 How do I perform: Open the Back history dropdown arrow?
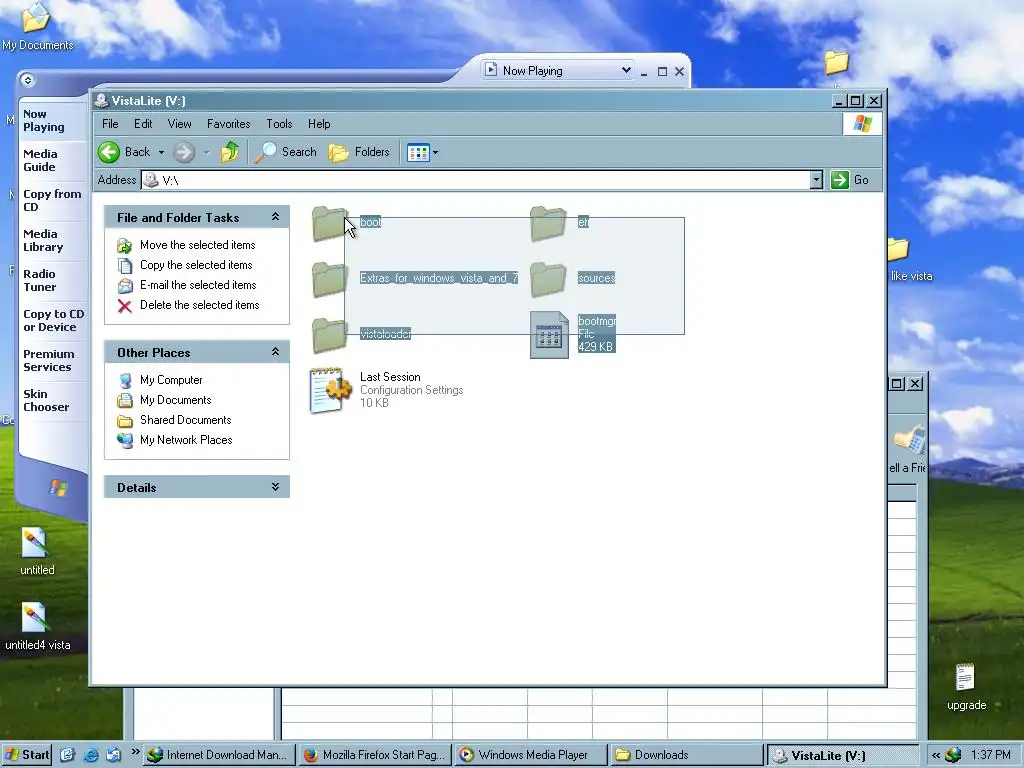(x=161, y=152)
